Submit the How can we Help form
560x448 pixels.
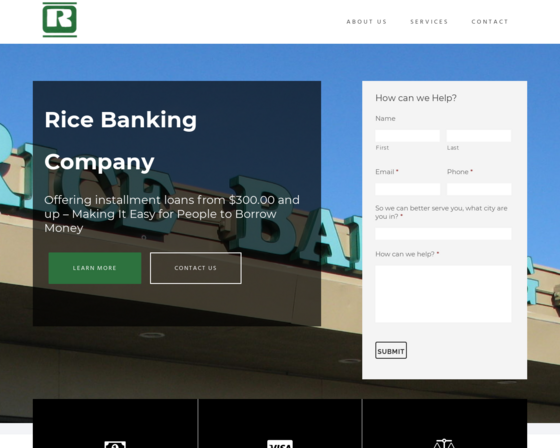click(x=391, y=350)
